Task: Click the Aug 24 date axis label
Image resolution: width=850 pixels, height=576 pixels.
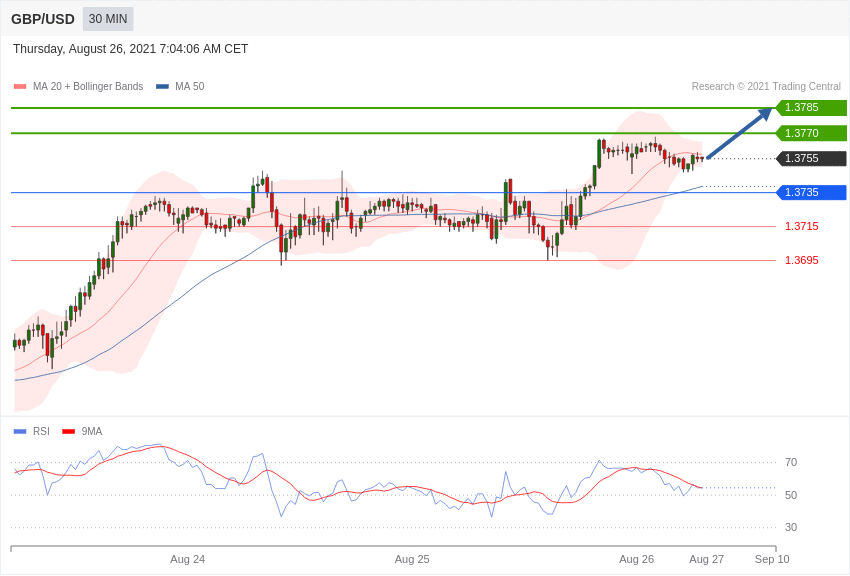Action: (187, 559)
